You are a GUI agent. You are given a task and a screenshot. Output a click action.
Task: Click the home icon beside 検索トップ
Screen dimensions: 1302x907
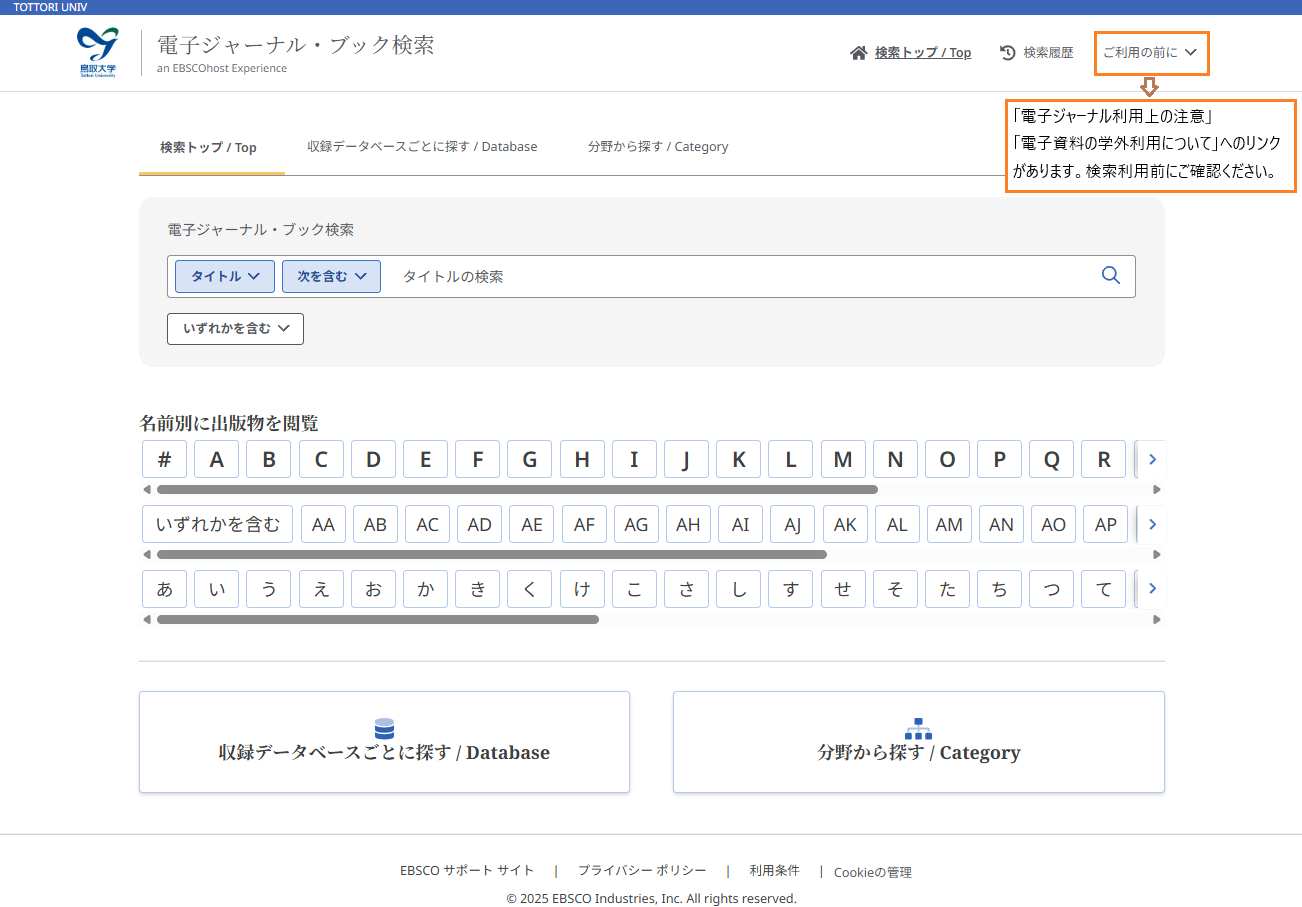point(858,53)
